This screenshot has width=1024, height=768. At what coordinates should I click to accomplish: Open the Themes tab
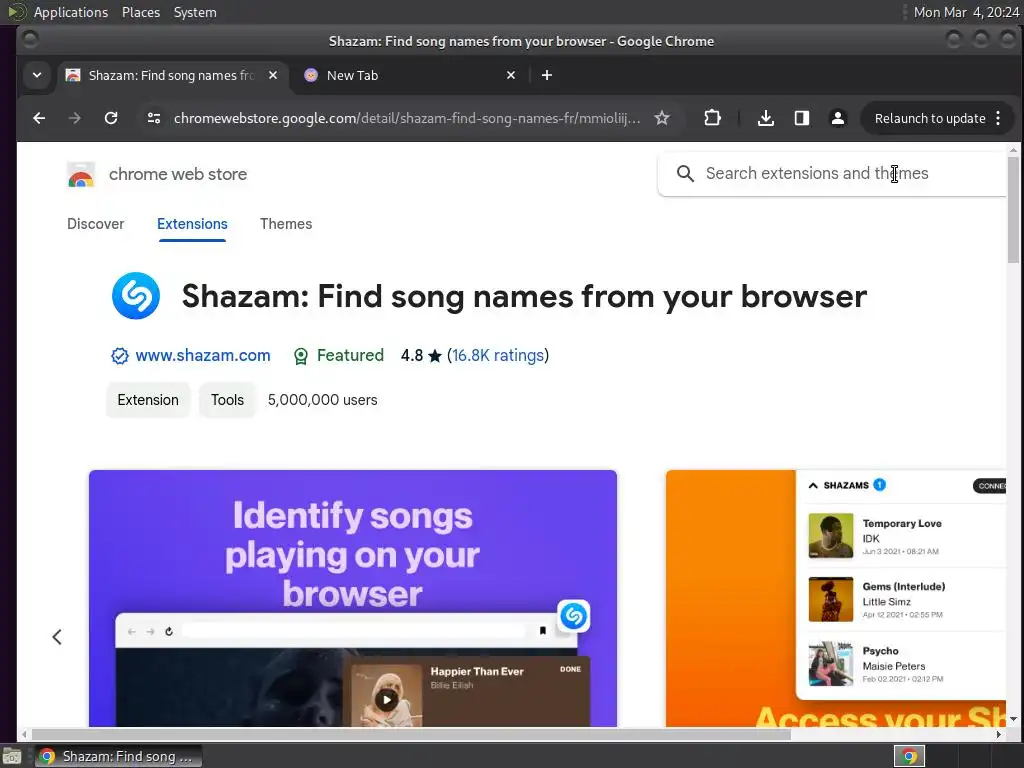286,224
